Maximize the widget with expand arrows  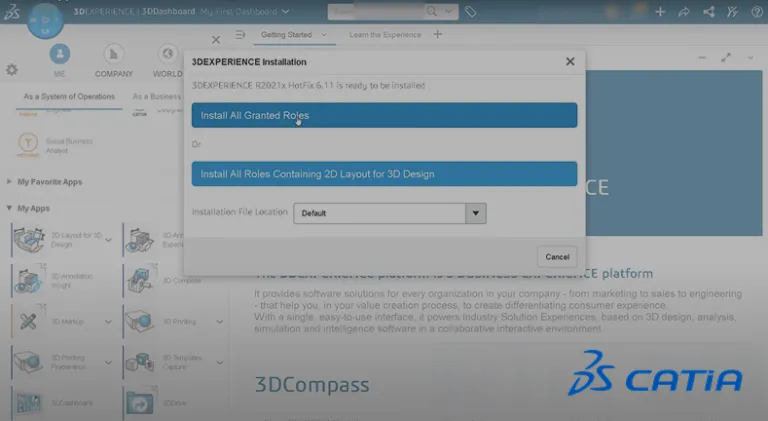[726, 58]
